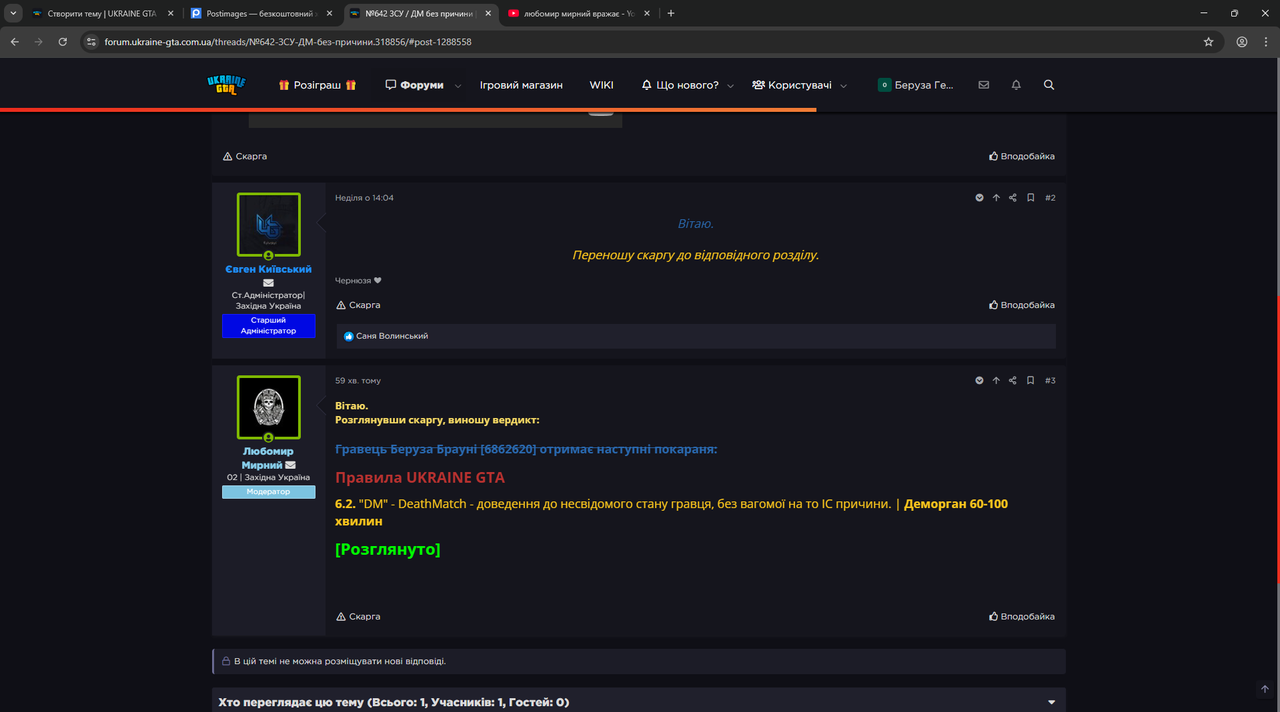This screenshot has width=1280, height=712.
Task: Open the notifications bell icon in navbar
Action: 1016,85
